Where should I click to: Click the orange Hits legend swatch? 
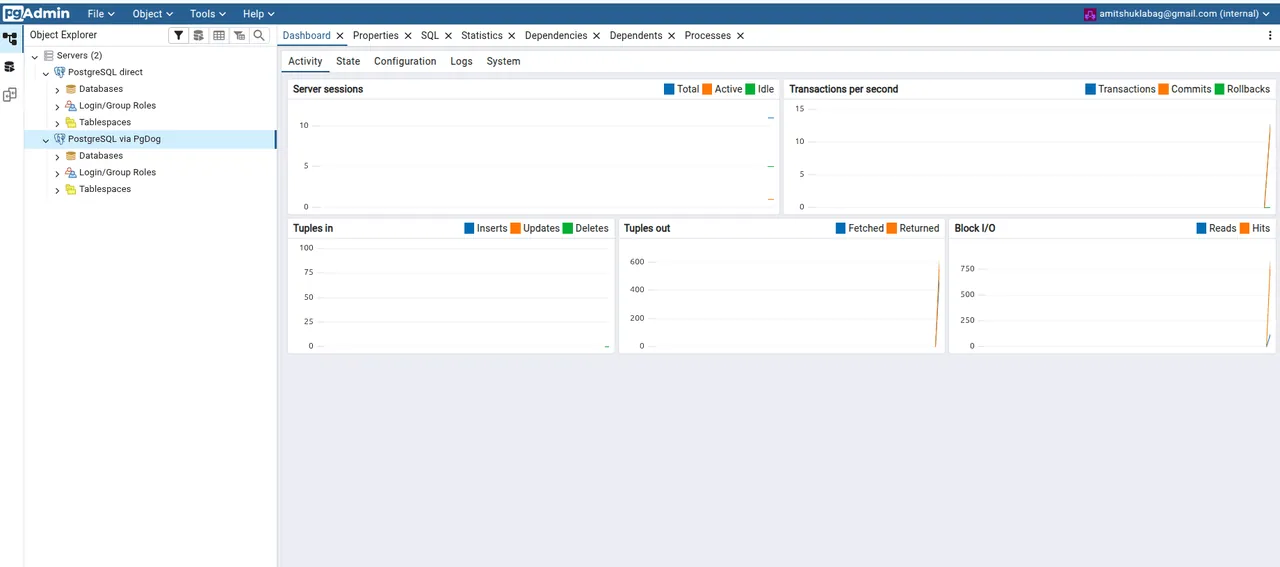point(1245,228)
